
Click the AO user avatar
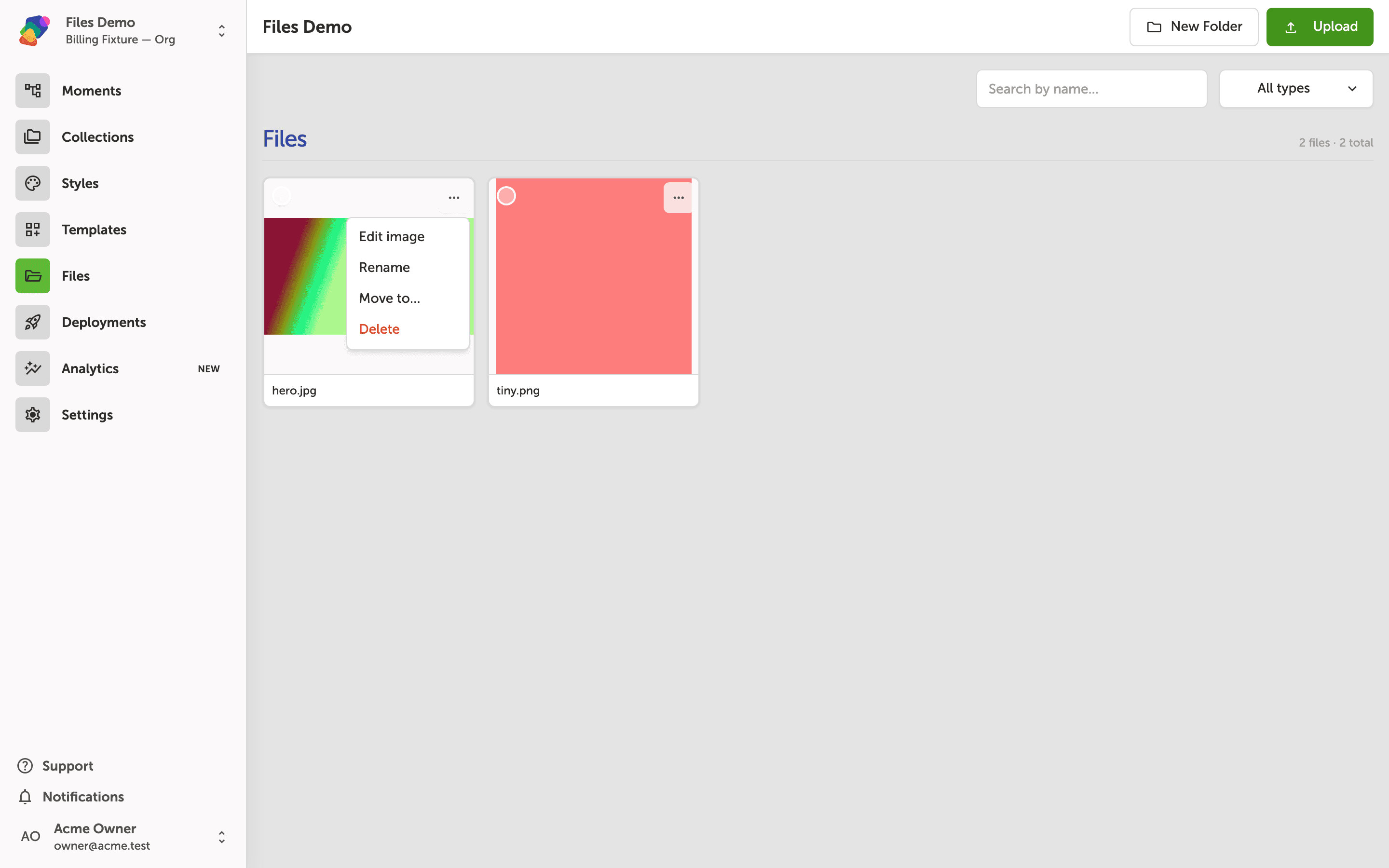(30, 837)
